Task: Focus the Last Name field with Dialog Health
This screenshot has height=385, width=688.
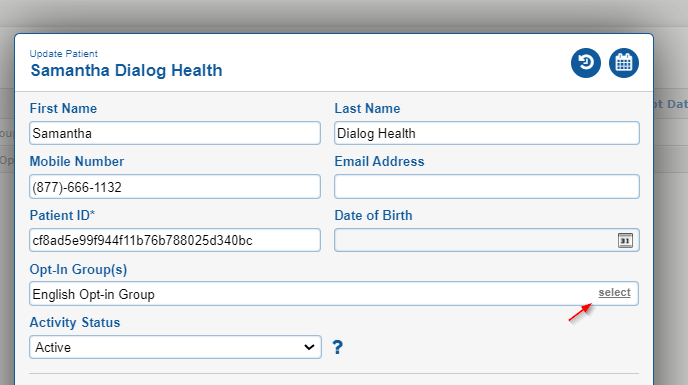Action: coord(487,133)
